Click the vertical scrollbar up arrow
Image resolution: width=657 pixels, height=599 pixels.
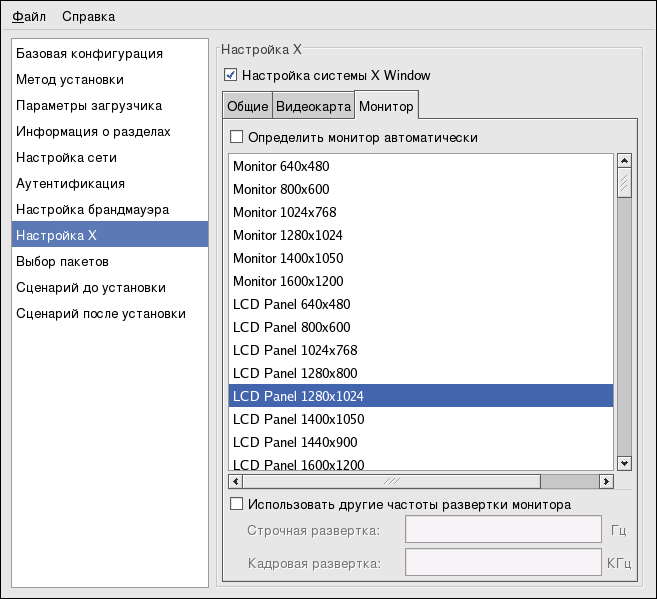(624, 160)
